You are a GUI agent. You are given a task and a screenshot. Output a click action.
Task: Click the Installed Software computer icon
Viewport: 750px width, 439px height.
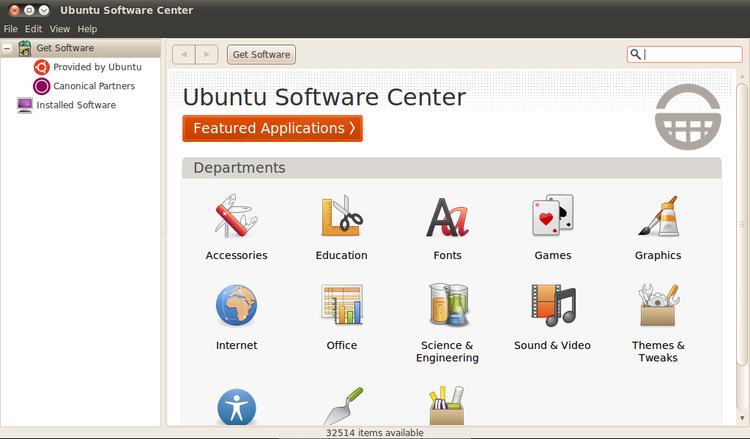[24, 105]
